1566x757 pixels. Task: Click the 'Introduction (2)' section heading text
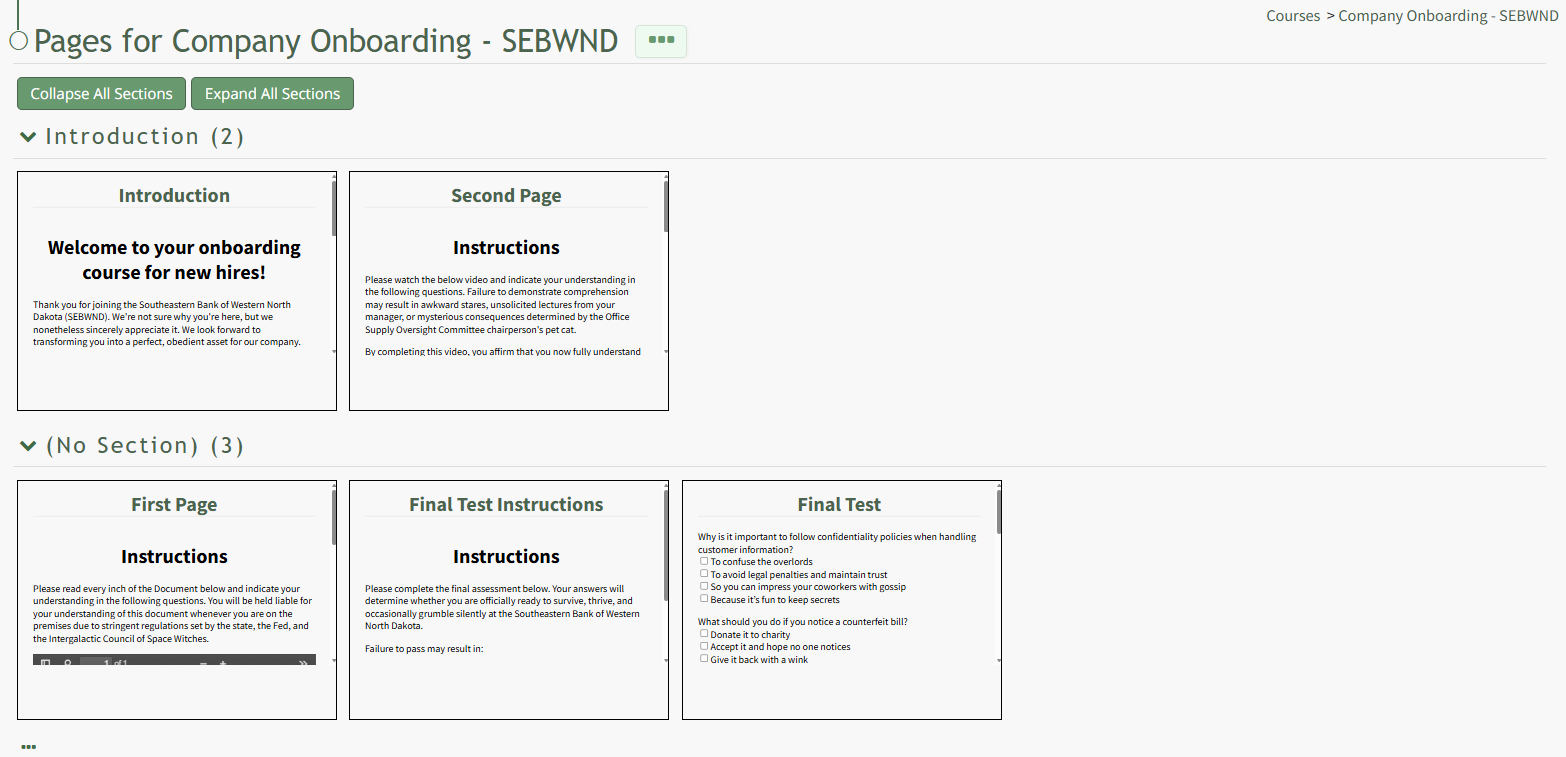coord(145,136)
